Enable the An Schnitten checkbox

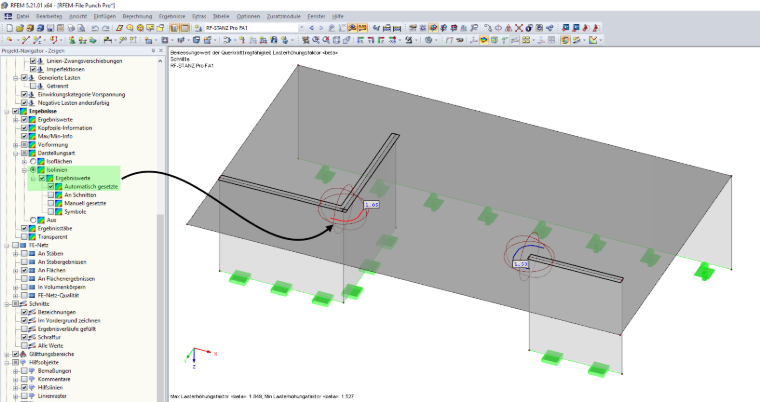(51, 195)
